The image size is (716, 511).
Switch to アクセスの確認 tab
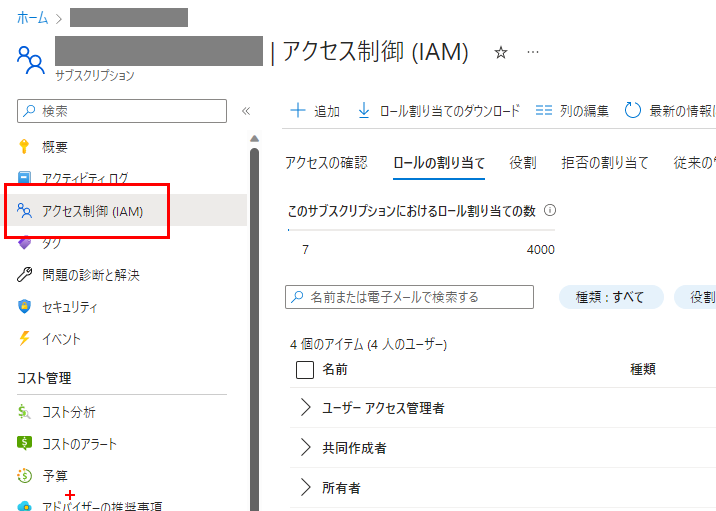point(326,163)
